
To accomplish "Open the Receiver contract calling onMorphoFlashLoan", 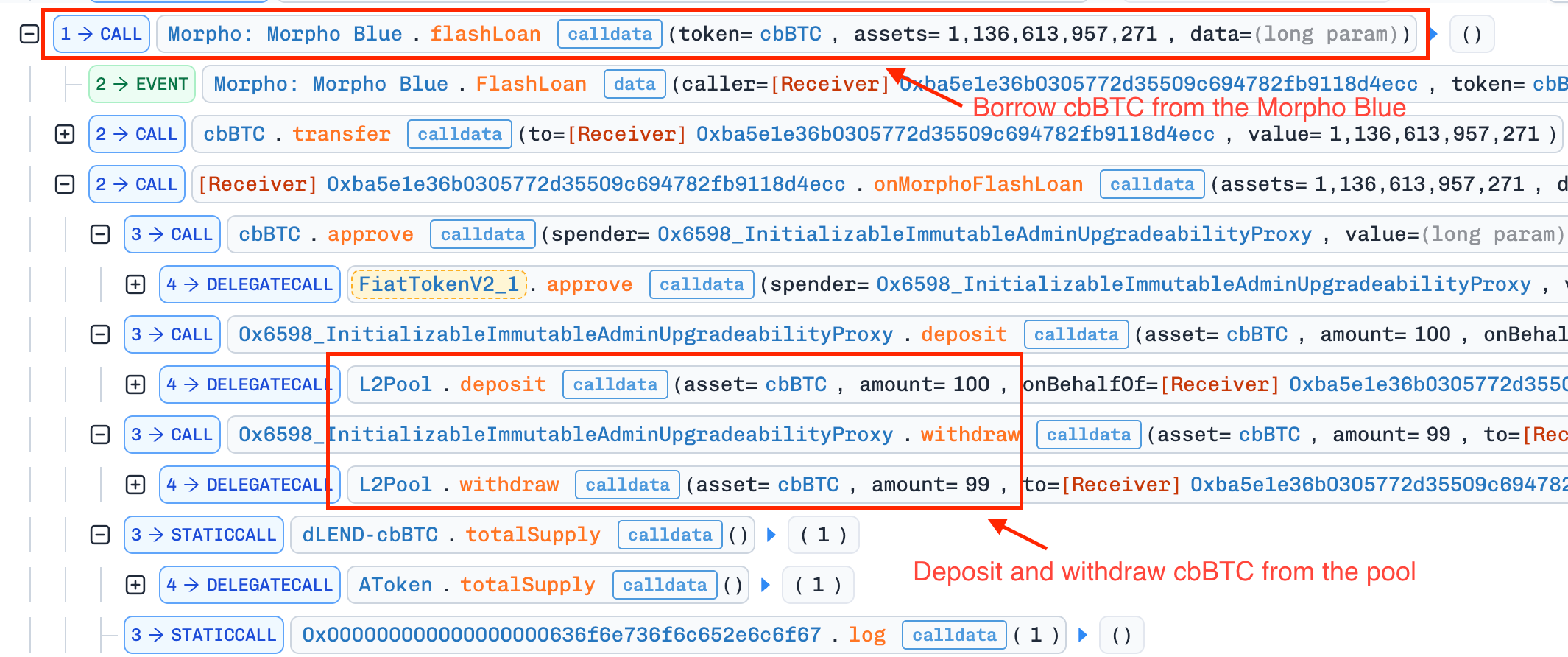I will pos(521,184).
